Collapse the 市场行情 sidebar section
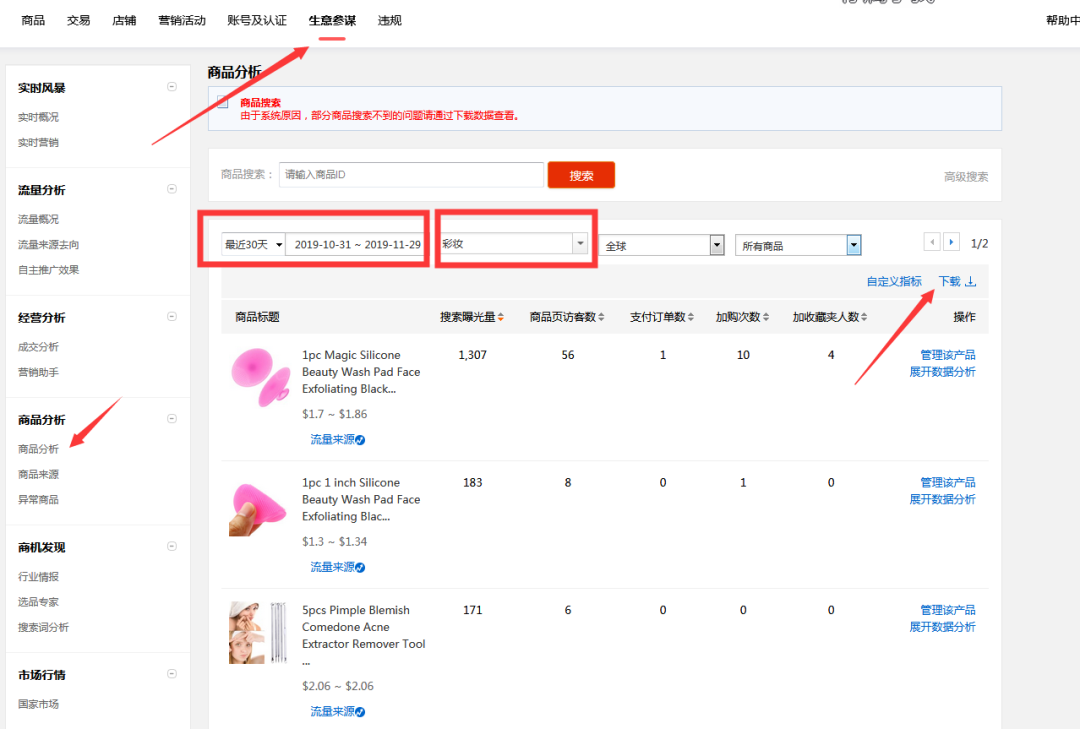Image resolution: width=1080 pixels, height=729 pixels. click(x=172, y=673)
